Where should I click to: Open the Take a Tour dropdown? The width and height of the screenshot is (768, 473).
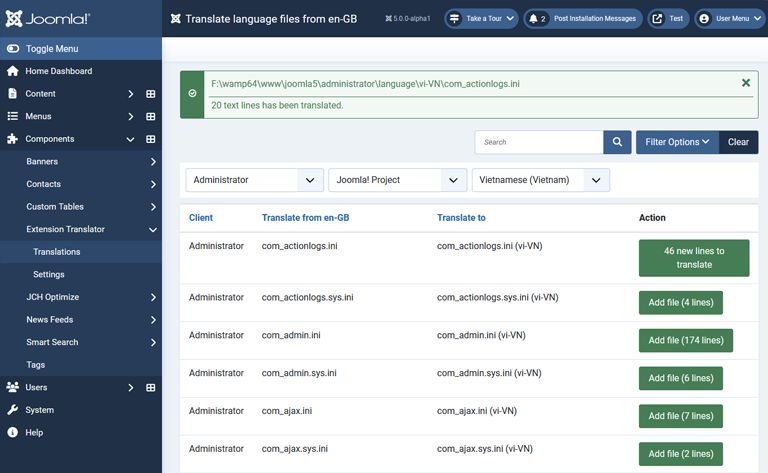point(481,19)
